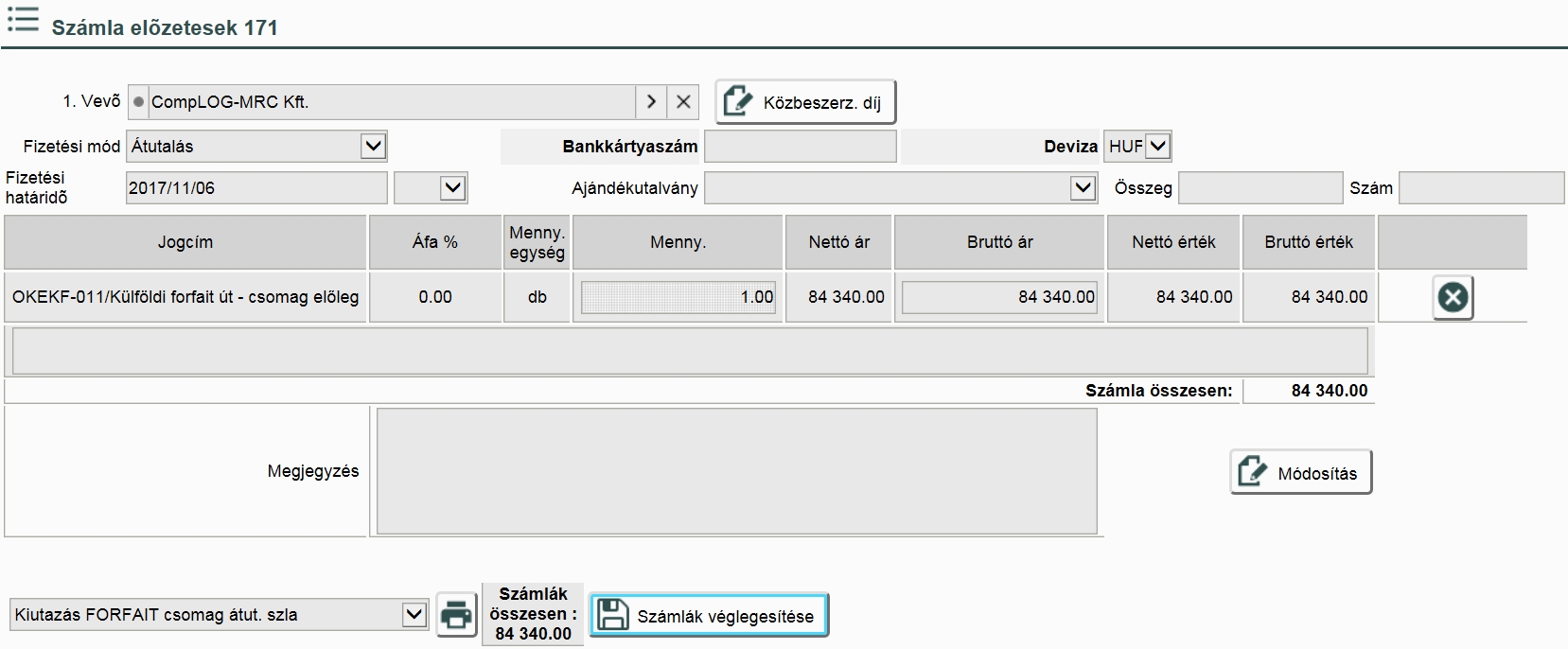This screenshot has width=1568, height=649.
Task: Open the hamburger list menu icon
Action: point(23,20)
